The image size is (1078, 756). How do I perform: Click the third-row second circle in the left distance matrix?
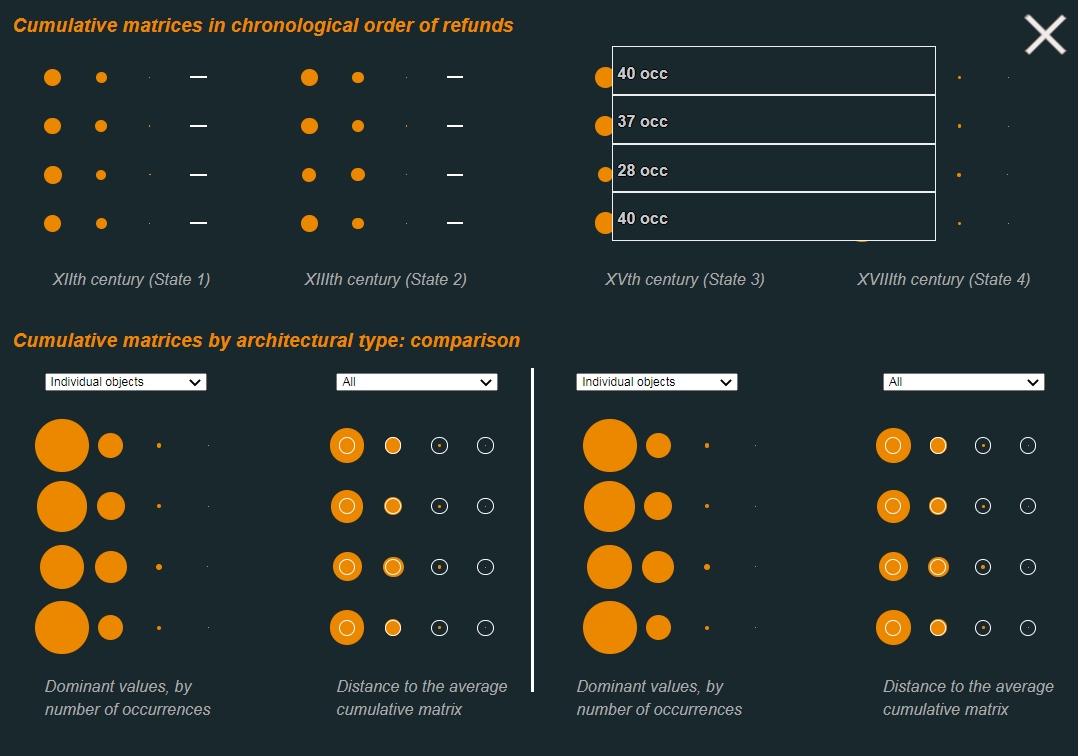(x=393, y=567)
